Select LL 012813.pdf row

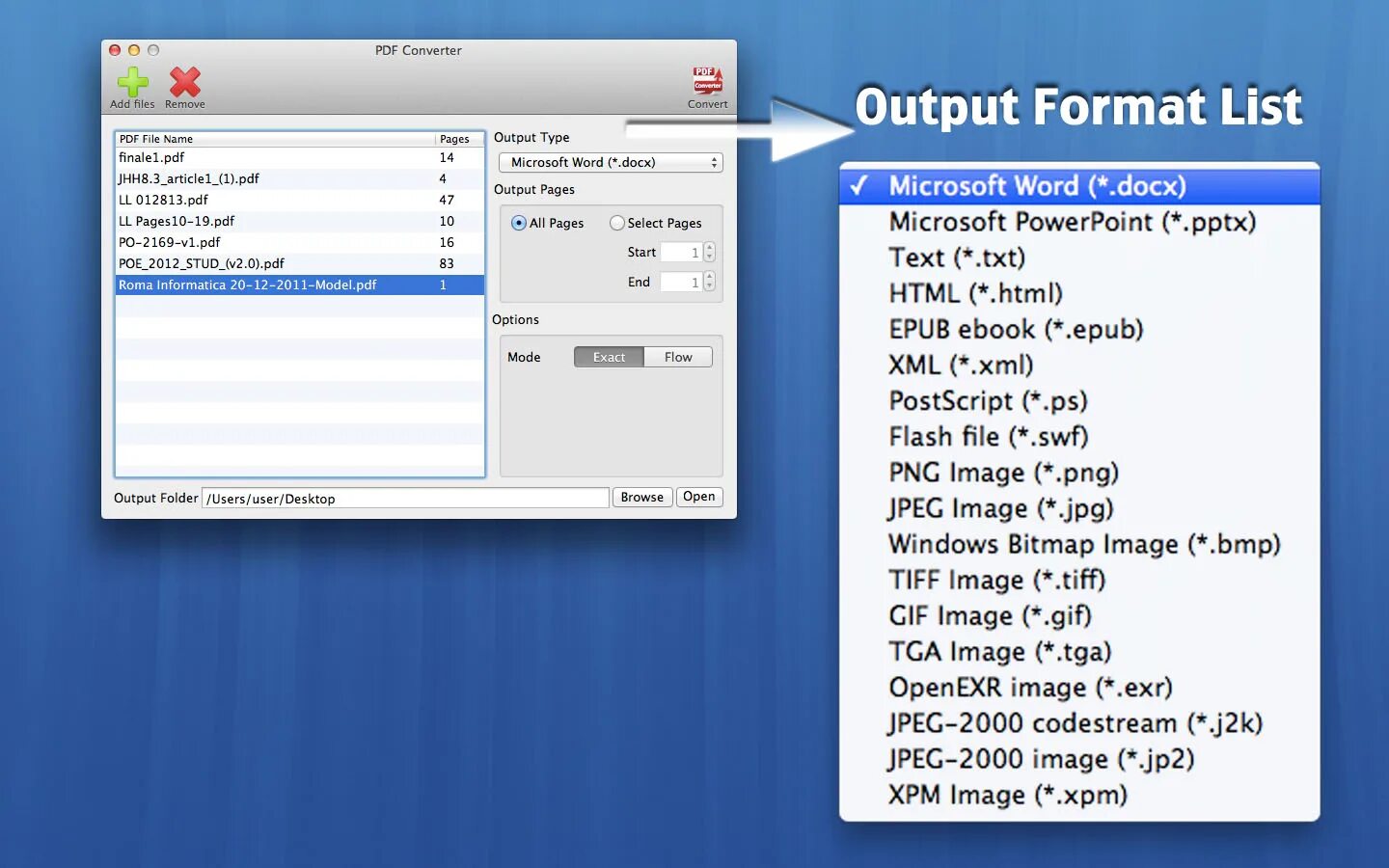coord(300,200)
